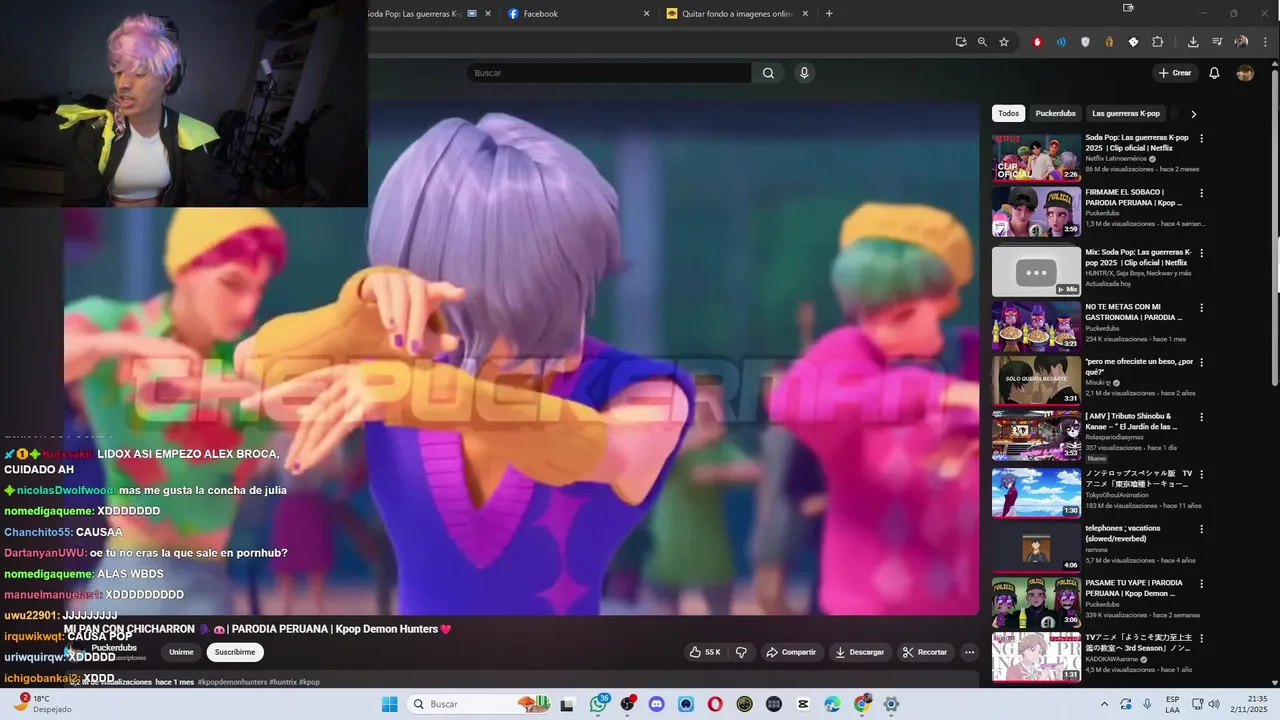This screenshot has height=720, width=1280.
Task: Open FIRMAME EL SOBACO video thumbnail
Action: click(x=1036, y=211)
